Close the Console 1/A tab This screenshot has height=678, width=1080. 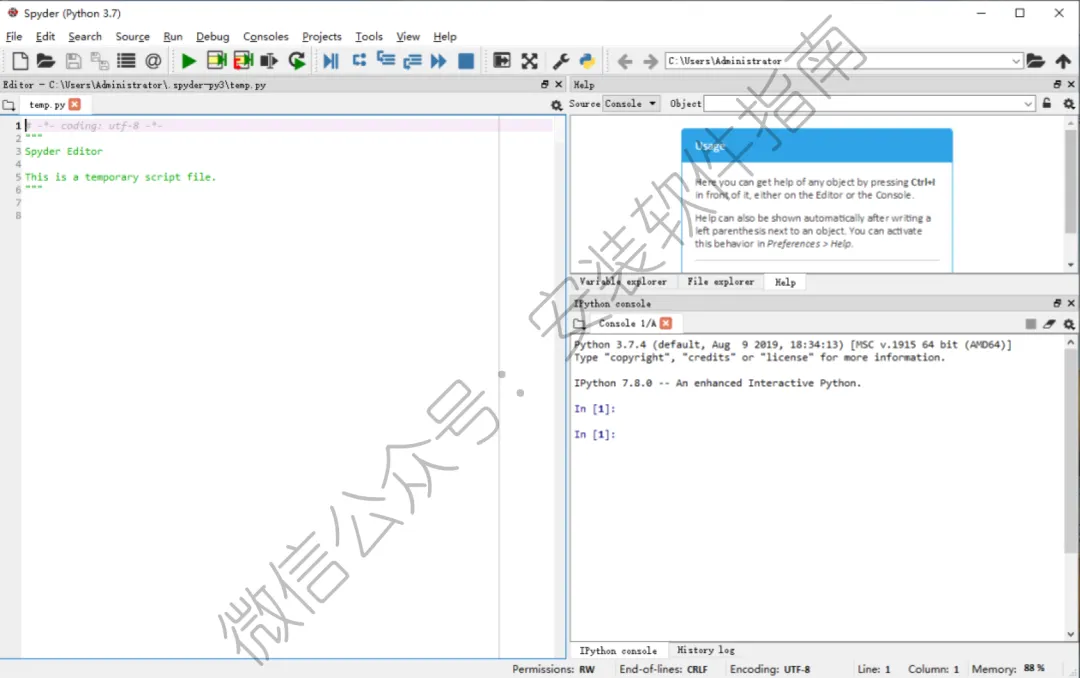665,322
